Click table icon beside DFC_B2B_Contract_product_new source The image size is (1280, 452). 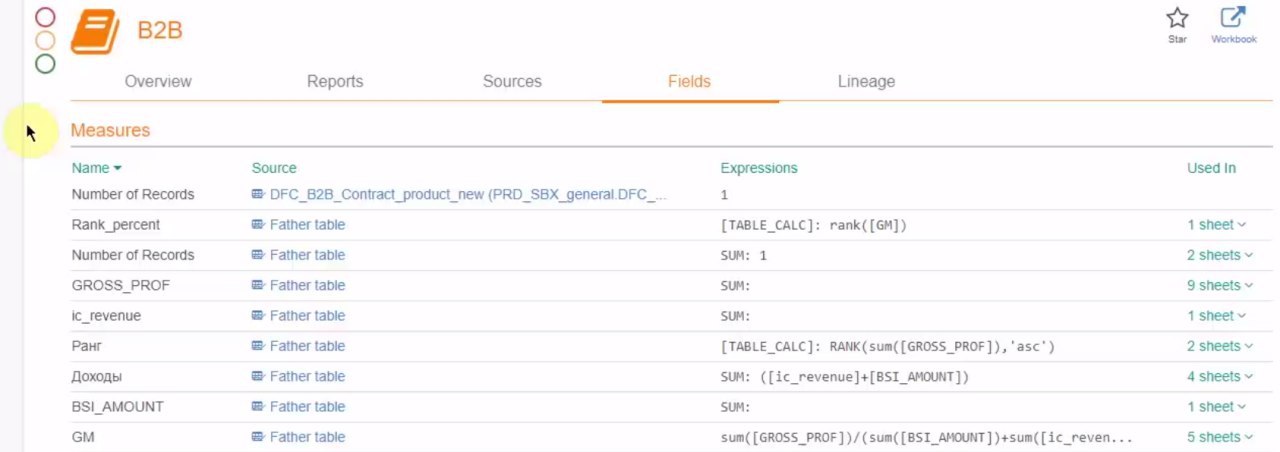click(x=258, y=194)
